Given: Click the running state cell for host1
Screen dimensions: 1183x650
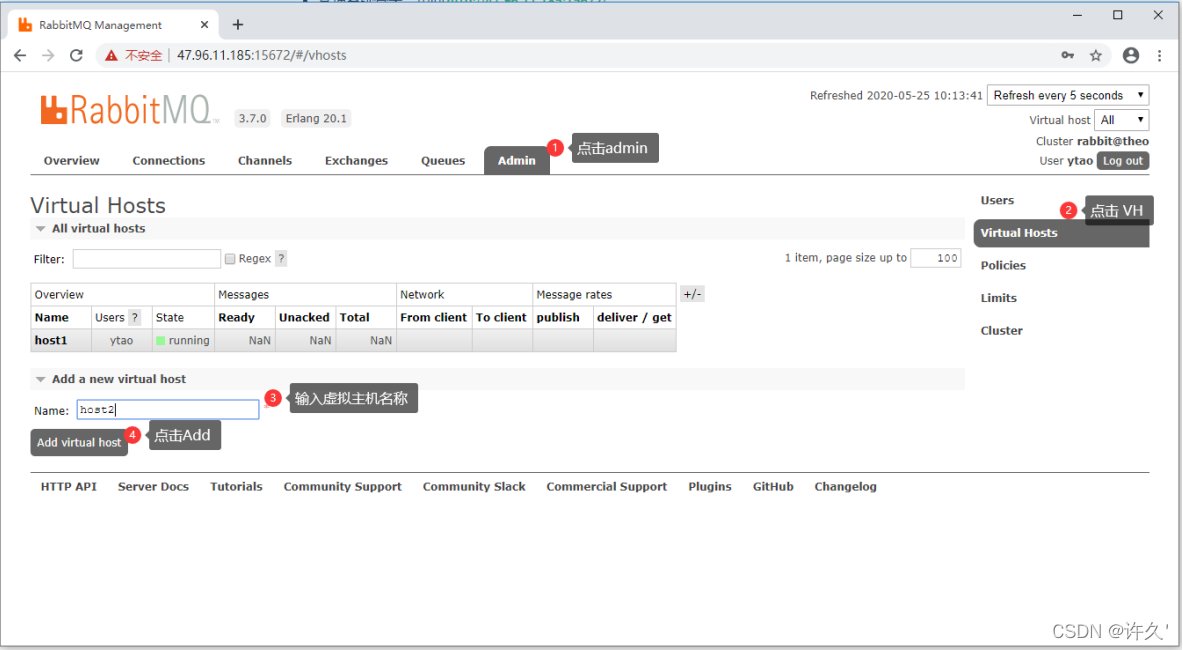Looking at the screenshot, I should point(183,341).
